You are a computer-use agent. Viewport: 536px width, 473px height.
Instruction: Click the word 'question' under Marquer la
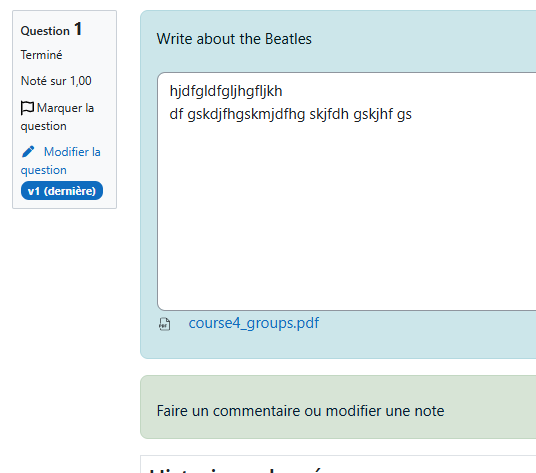point(43,126)
